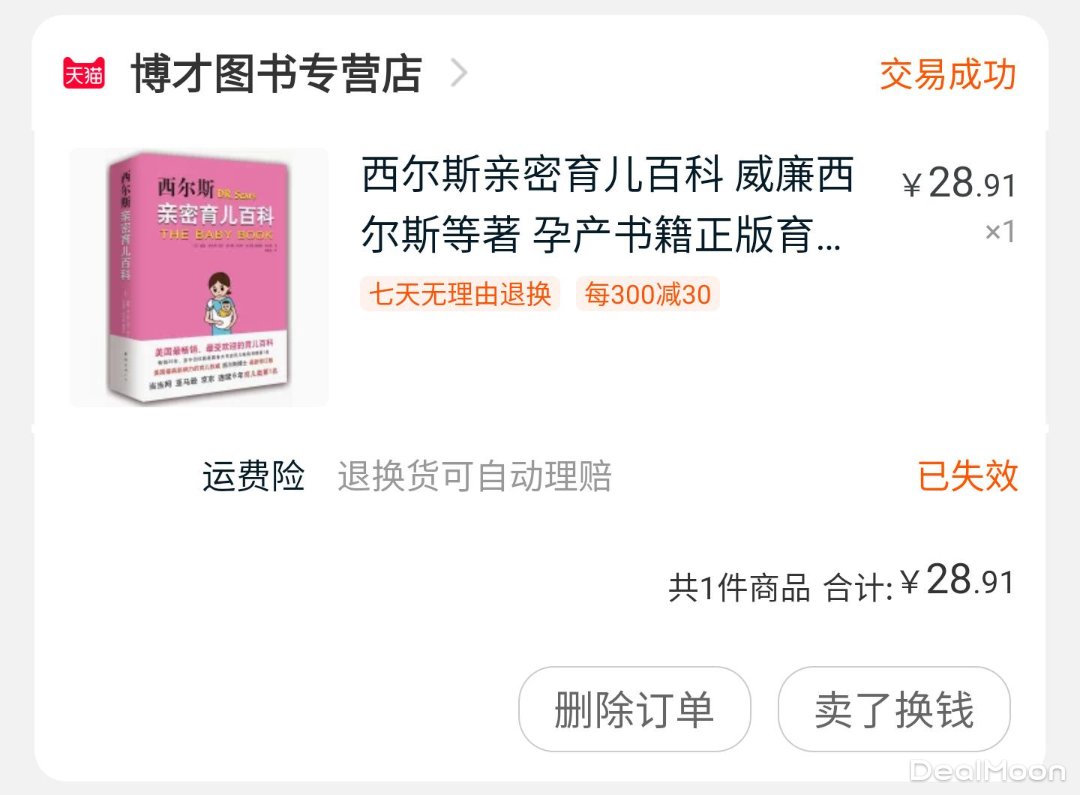Click the 交易成功 order status text
Image resolution: width=1080 pixels, height=795 pixels.
(x=948, y=74)
